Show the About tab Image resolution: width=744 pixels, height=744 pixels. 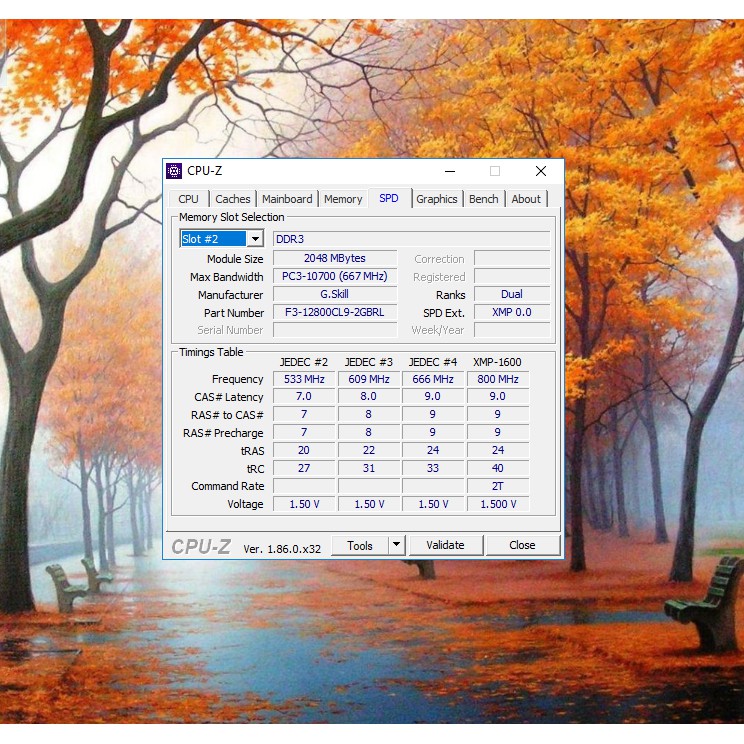coord(526,199)
